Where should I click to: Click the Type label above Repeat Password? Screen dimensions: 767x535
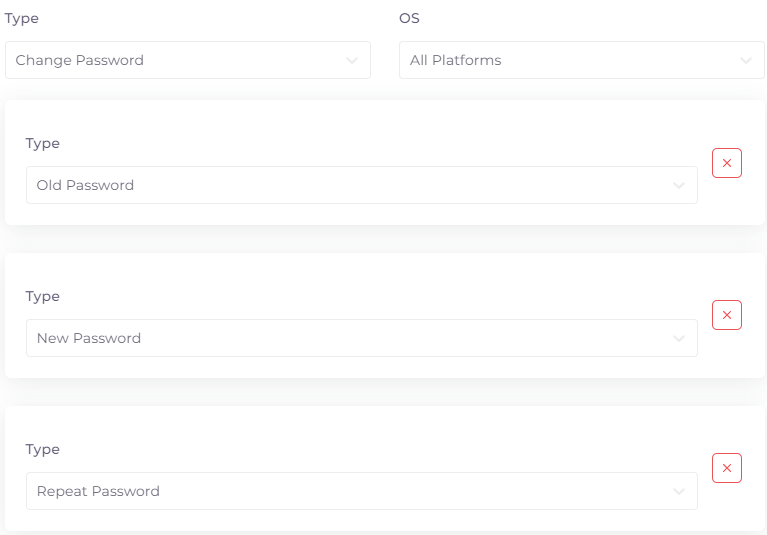pyautogui.click(x=43, y=449)
